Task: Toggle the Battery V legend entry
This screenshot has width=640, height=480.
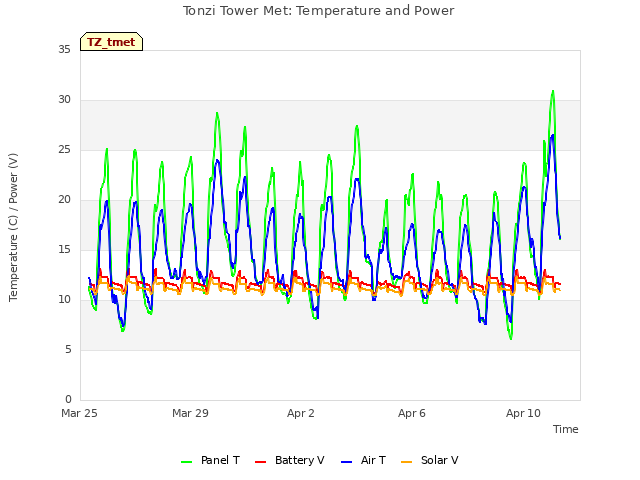Action: pyautogui.click(x=289, y=460)
